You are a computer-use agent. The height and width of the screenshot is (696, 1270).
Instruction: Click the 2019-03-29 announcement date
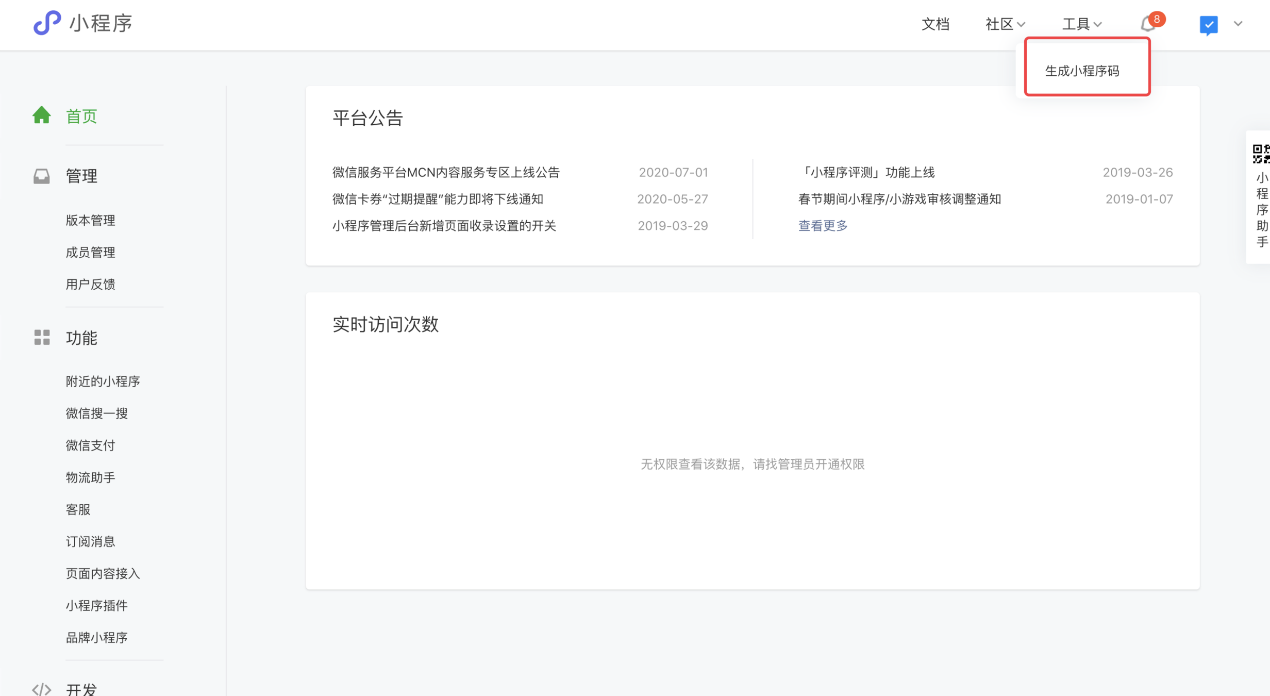pos(673,226)
